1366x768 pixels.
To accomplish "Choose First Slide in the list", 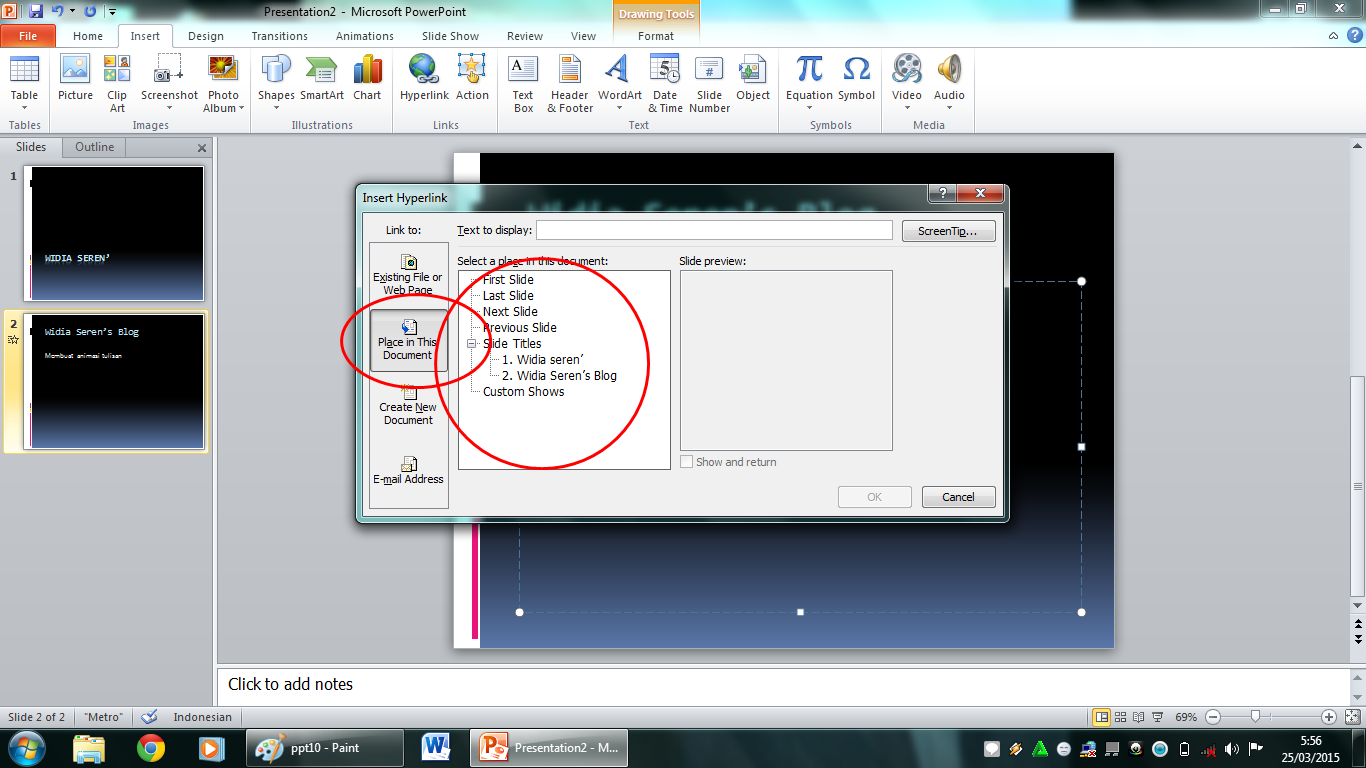I will coord(508,280).
